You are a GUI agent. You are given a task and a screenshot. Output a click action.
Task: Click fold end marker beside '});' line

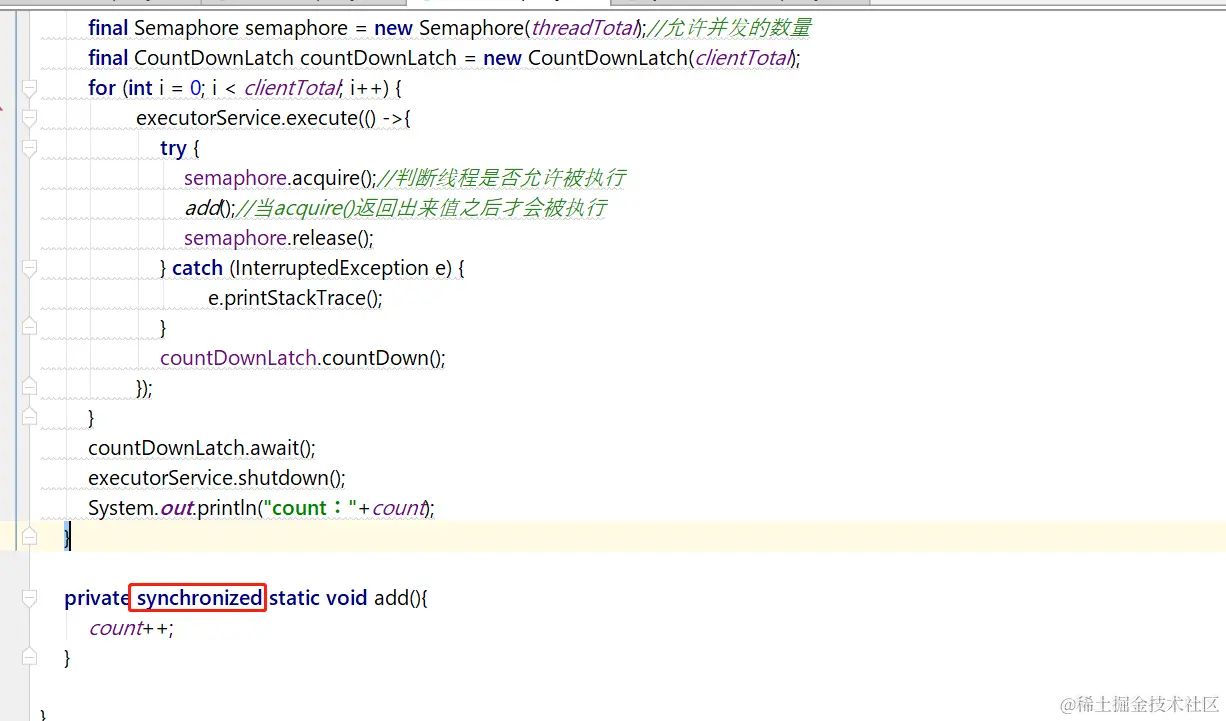point(29,387)
